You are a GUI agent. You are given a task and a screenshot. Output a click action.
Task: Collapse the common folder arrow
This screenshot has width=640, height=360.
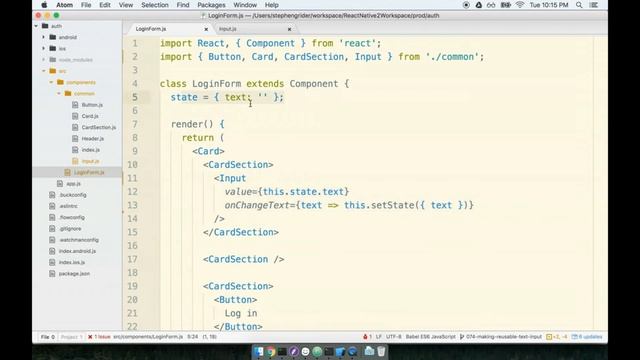59,93
